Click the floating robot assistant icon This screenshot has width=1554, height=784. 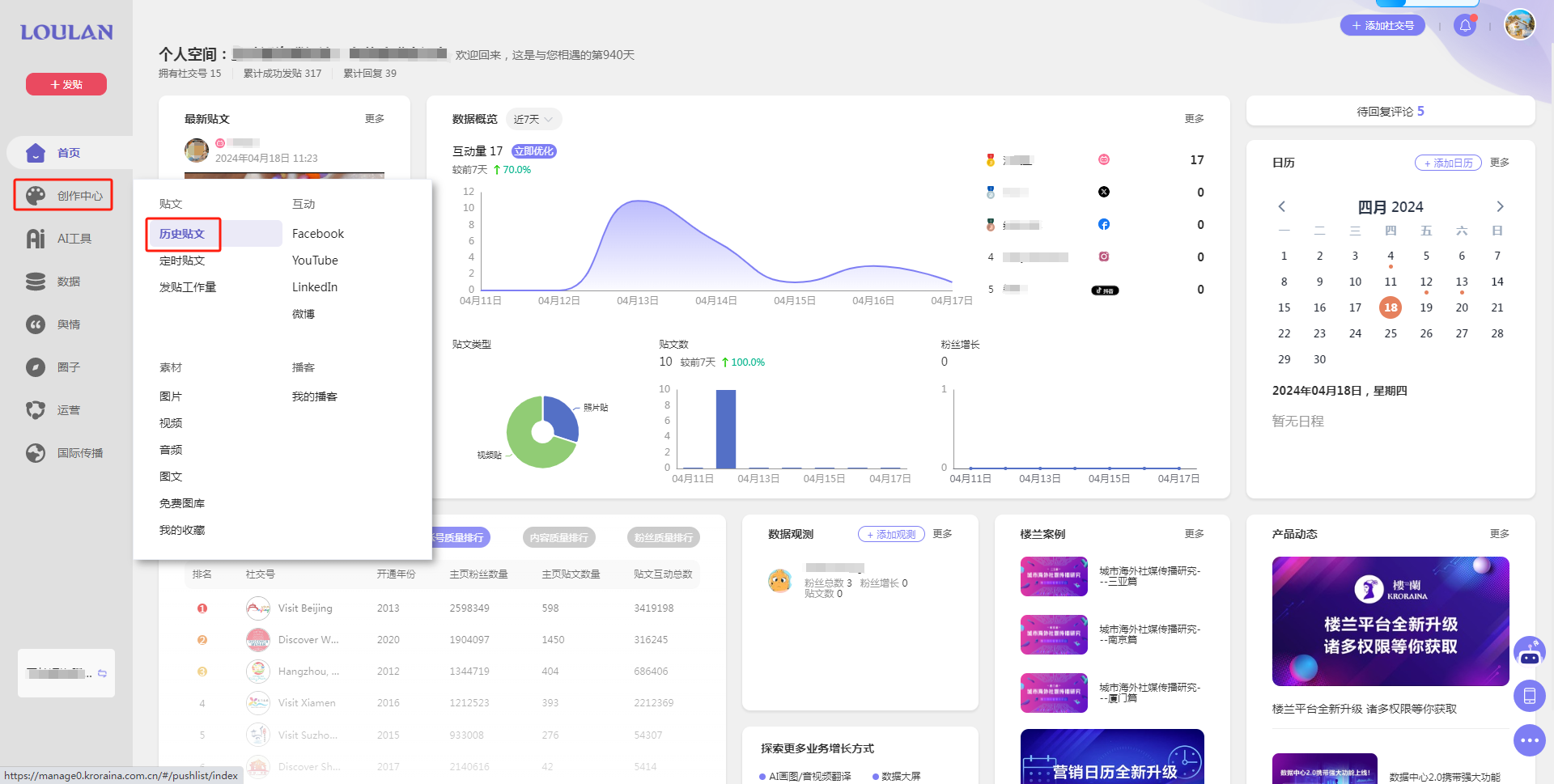click(1529, 652)
